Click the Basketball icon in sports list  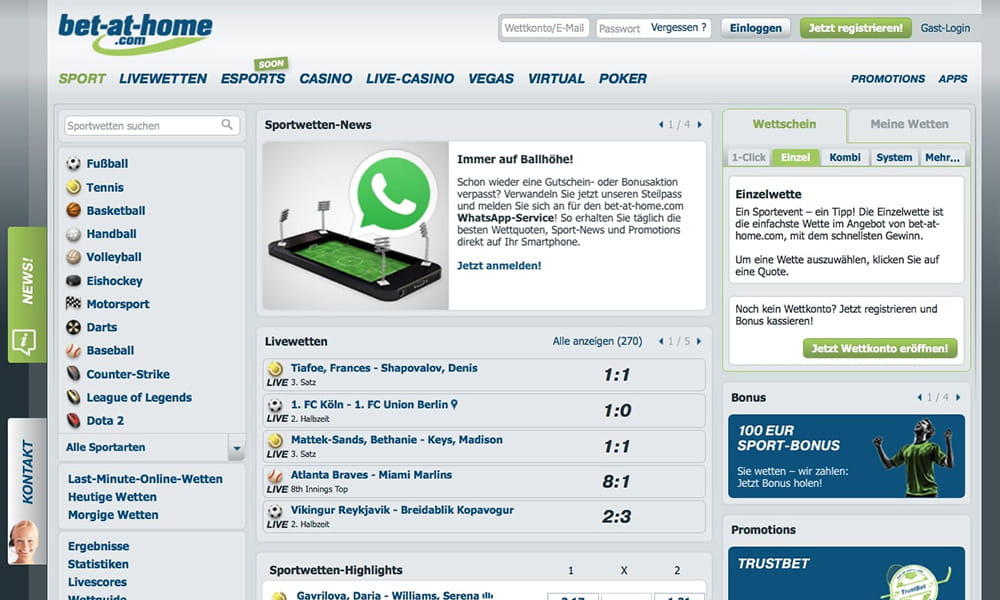pyautogui.click(x=73, y=210)
